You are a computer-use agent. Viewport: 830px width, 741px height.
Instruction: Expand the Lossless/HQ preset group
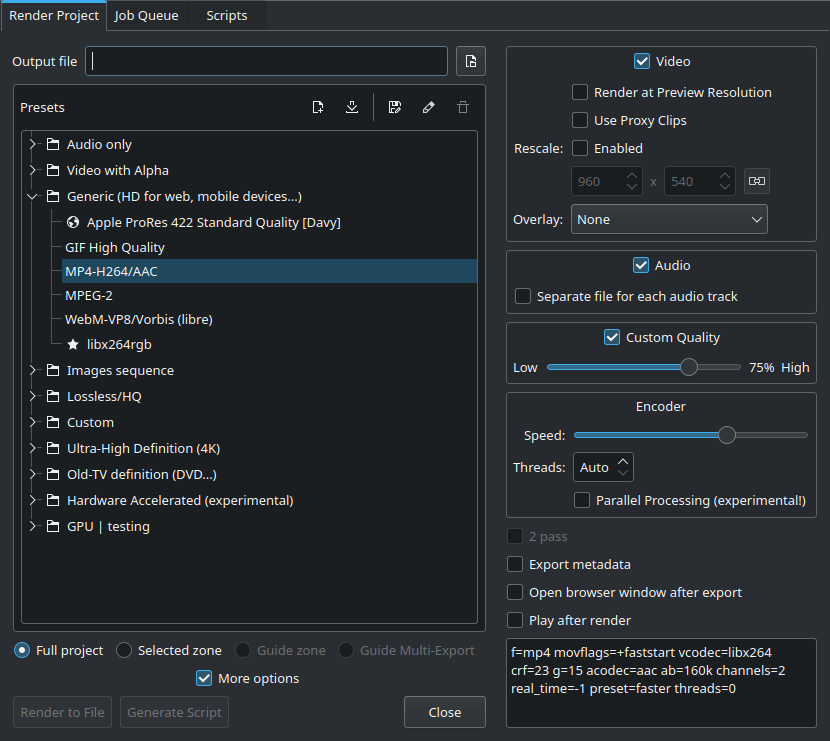tap(33, 396)
